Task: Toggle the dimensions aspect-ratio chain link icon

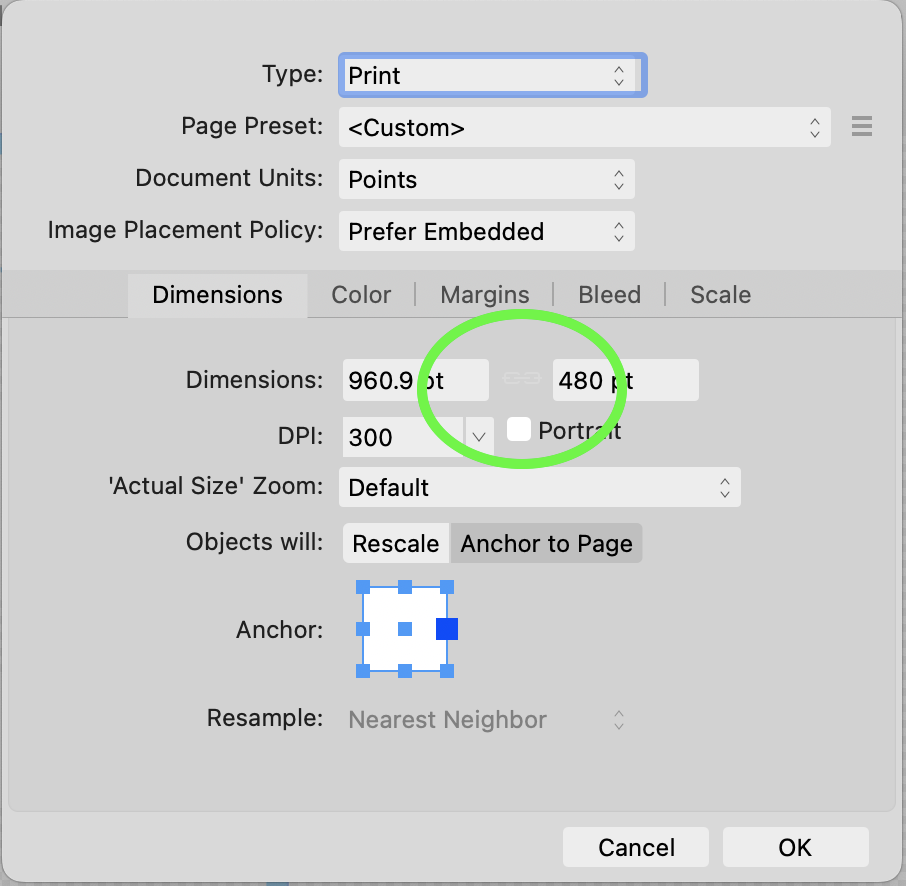Action: [x=521, y=379]
